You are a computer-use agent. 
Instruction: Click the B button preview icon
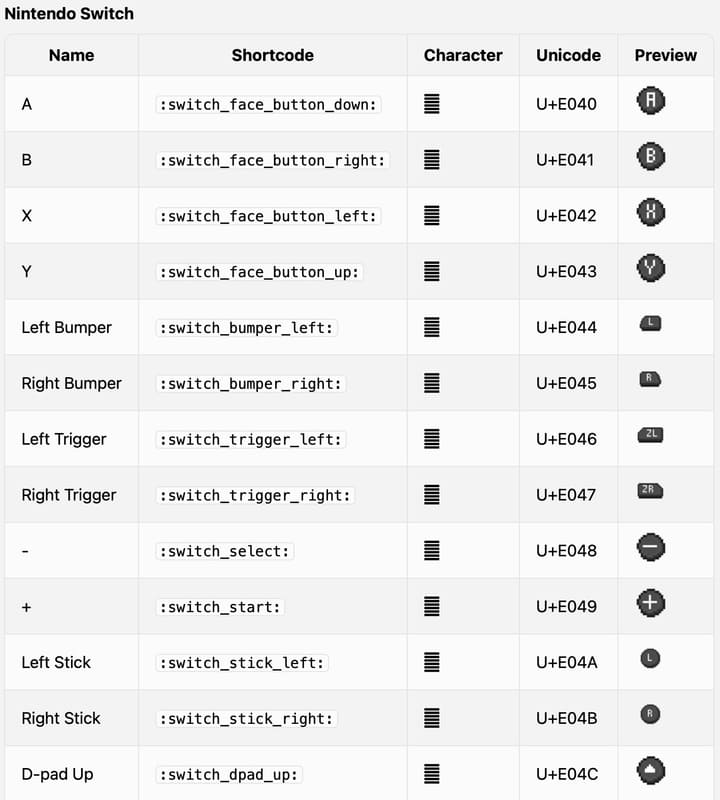click(x=650, y=157)
